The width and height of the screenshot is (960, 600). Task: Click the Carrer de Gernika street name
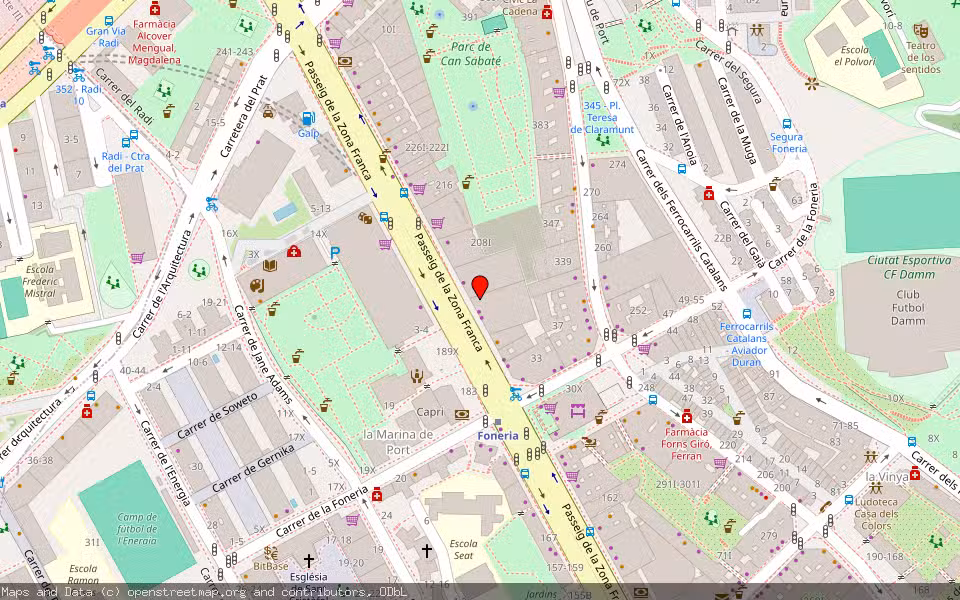click(x=253, y=468)
